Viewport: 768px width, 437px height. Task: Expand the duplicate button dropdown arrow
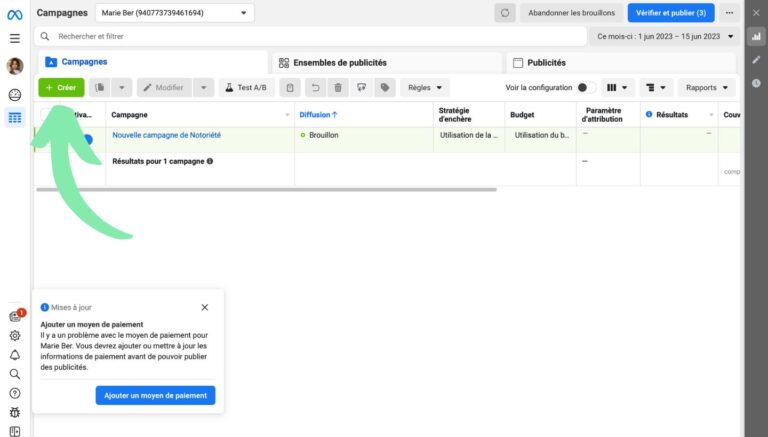pyautogui.click(x=122, y=88)
